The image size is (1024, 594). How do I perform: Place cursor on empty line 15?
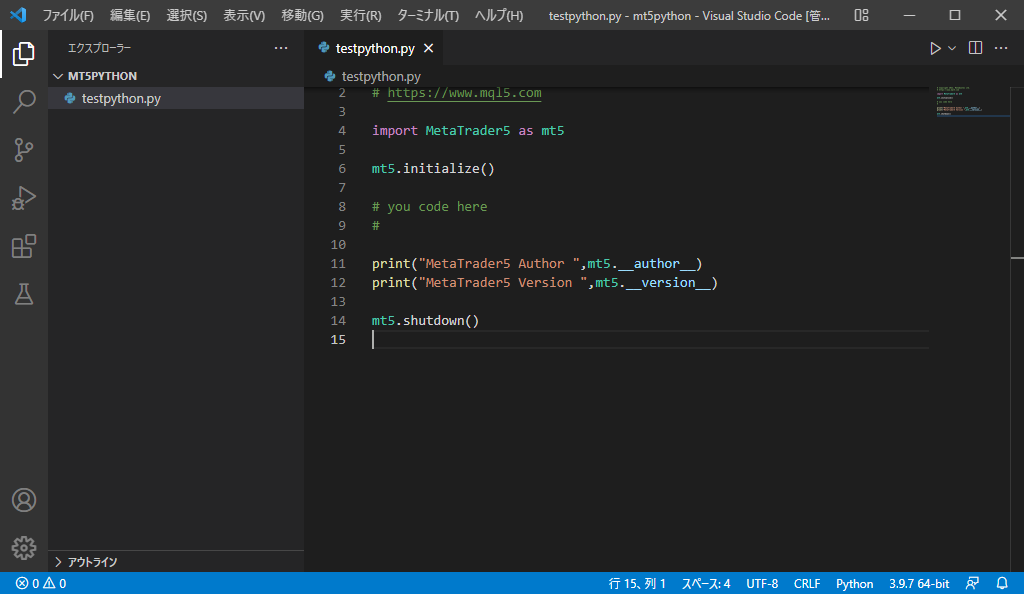[x=650, y=339]
